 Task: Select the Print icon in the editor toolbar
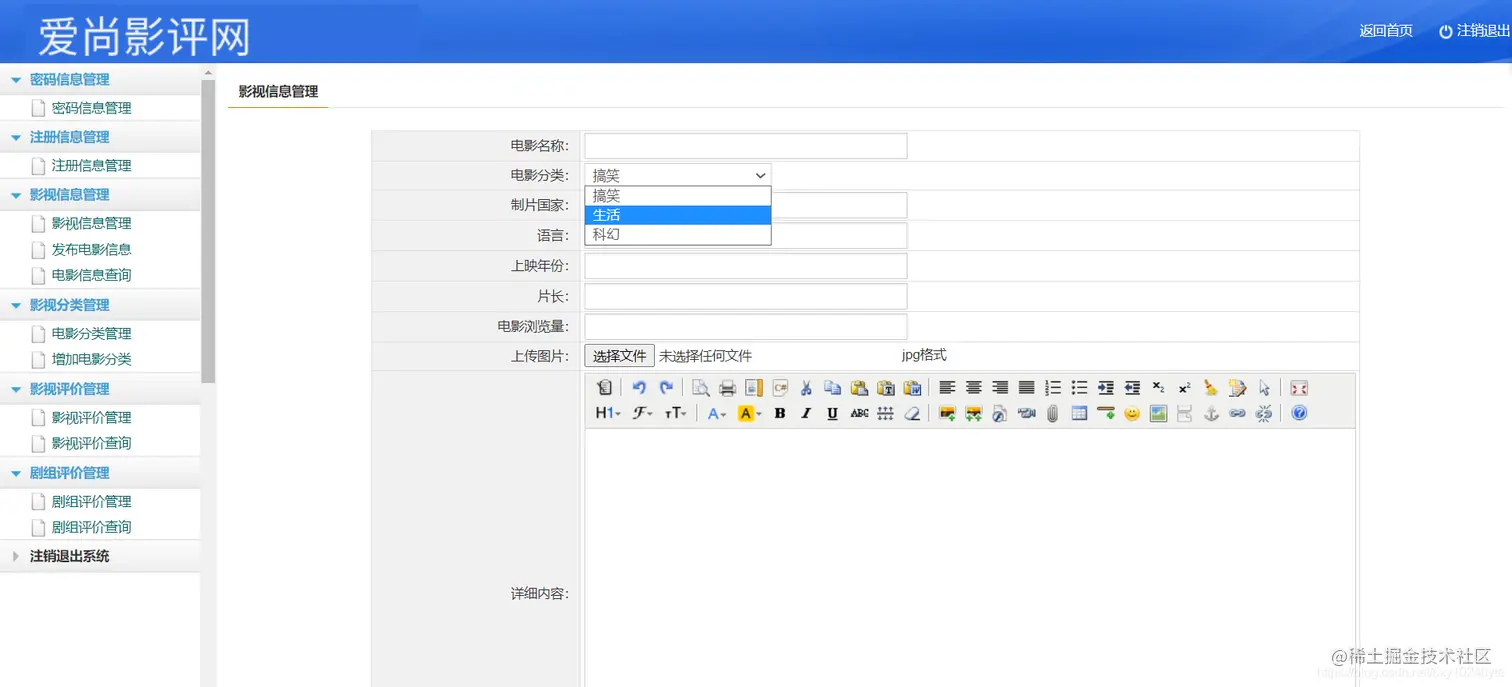coord(727,388)
